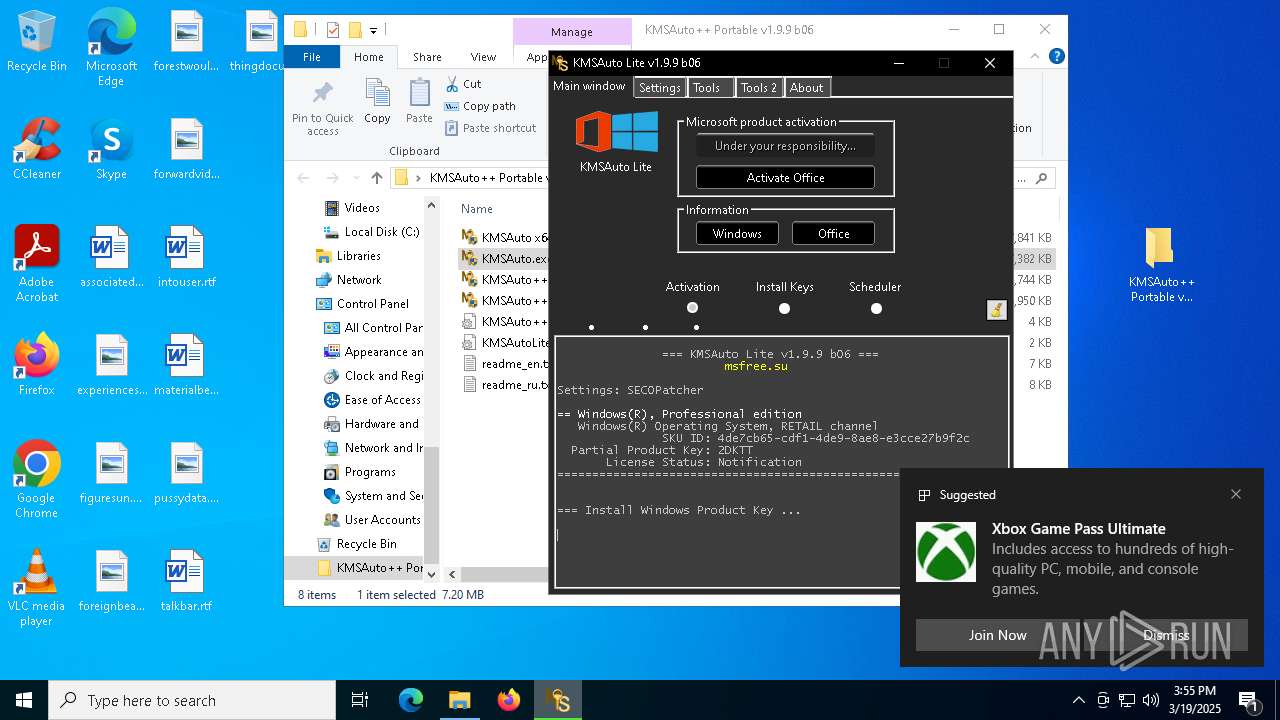Viewport: 1280px width, 720px height.
Task: Click the Pin to Quick access icon
Action: tap(323, 94)
